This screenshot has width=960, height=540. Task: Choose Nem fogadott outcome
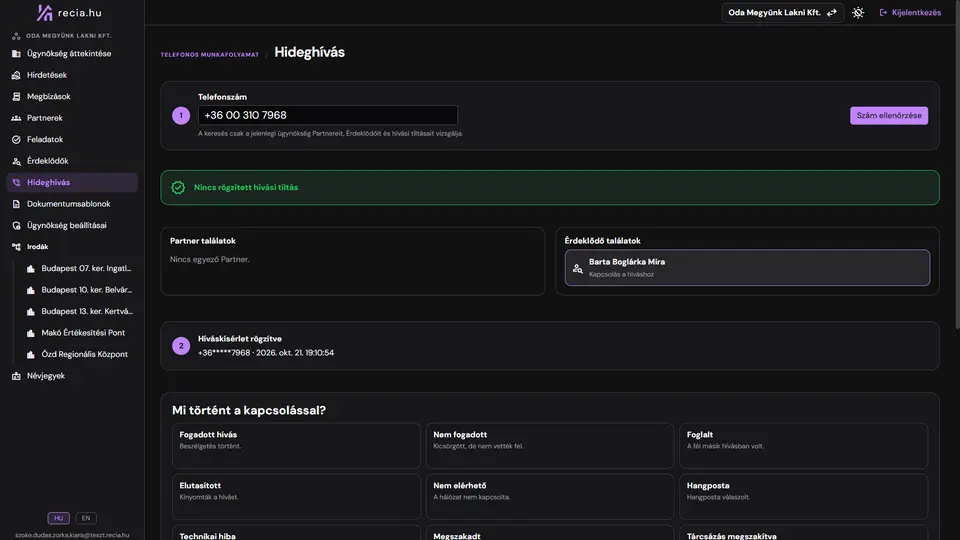point(550,446)
